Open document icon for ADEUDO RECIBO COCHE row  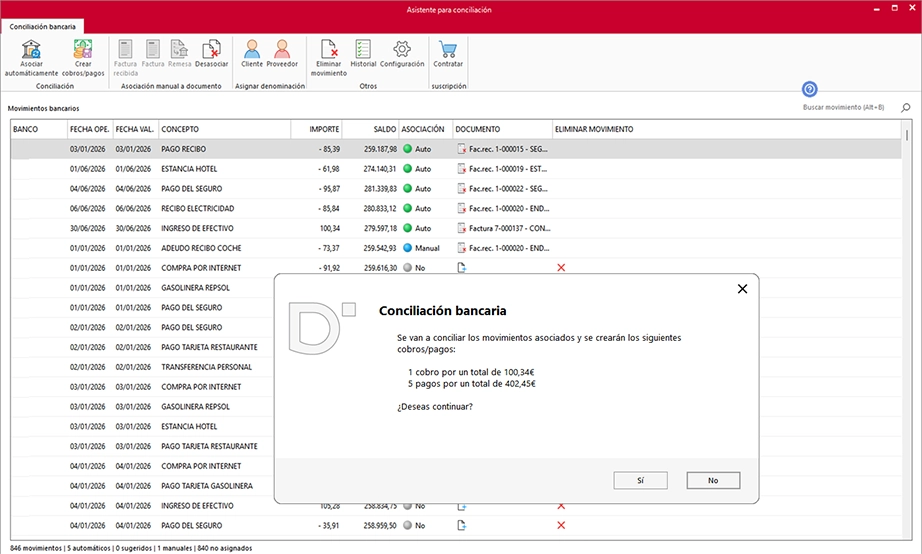(462, 248)
